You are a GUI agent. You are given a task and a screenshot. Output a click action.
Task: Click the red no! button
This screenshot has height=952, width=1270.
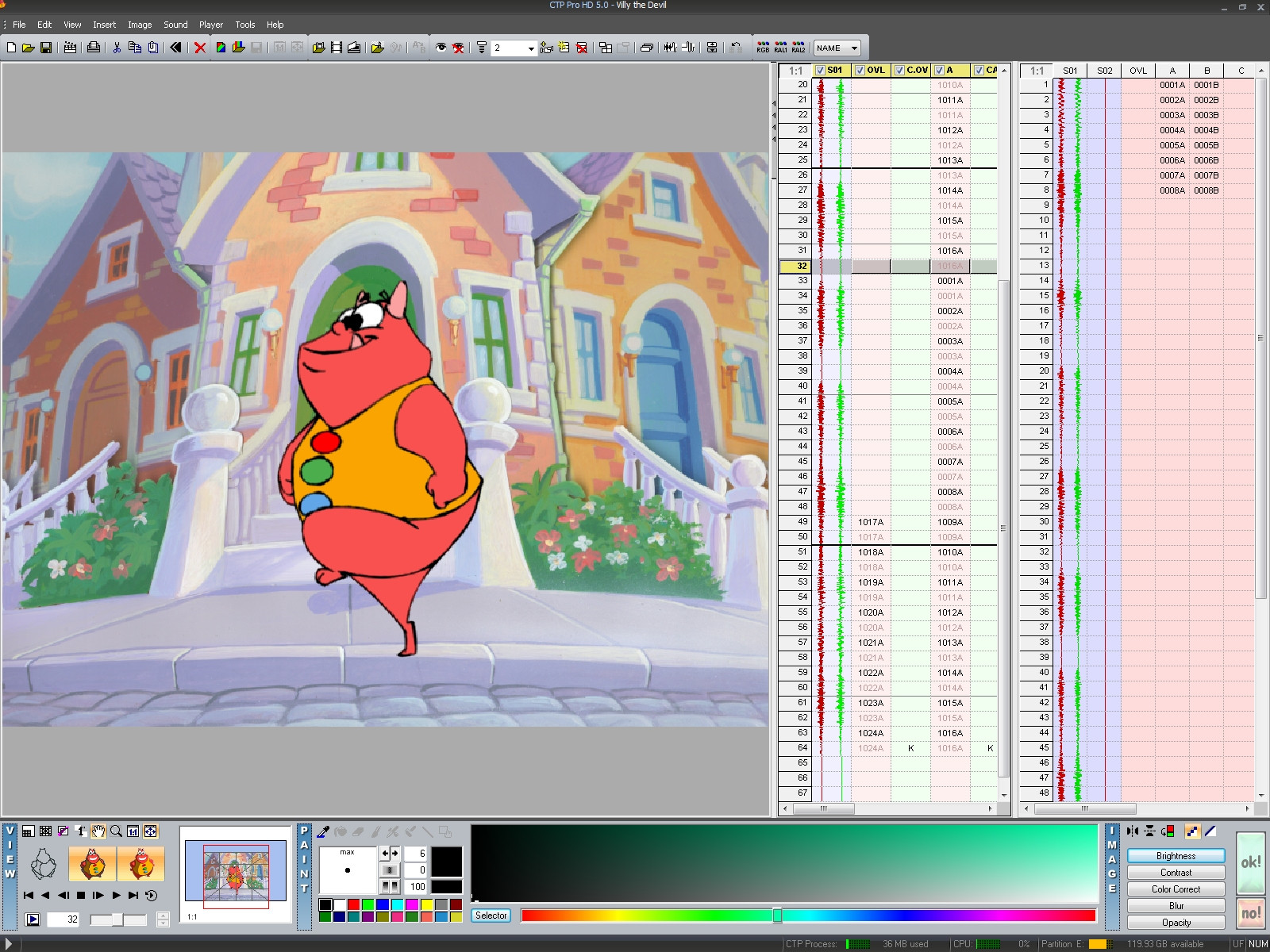[1251, 913]
